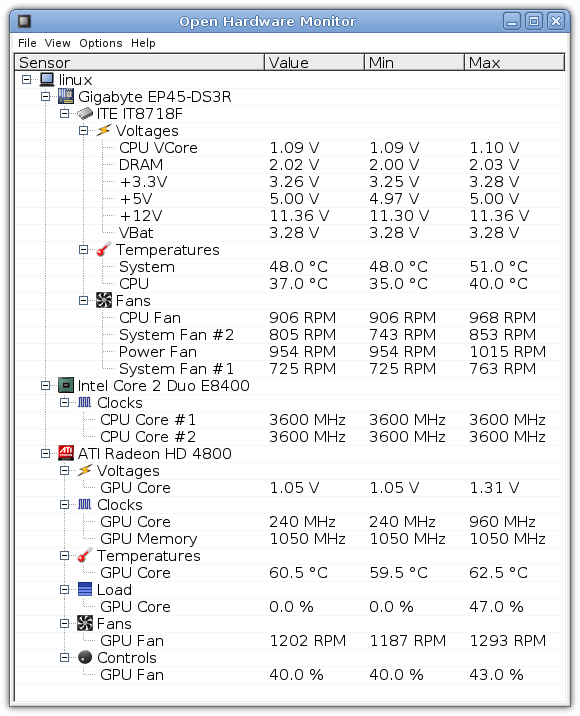Click the ATI Radeon HD 4800 logo icon
Image resolution: width=580 pixels, height=716 pixels.
[66, 453]
